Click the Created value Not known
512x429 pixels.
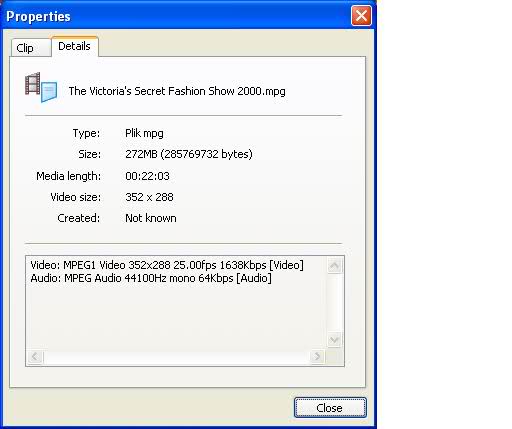[151, 218]
